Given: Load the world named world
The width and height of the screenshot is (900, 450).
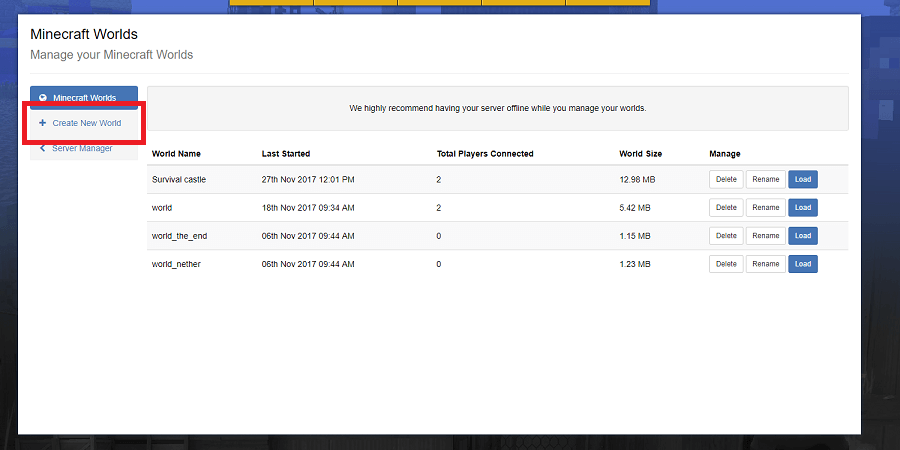Looking at the screenshot, I should [x=802, y=207].
